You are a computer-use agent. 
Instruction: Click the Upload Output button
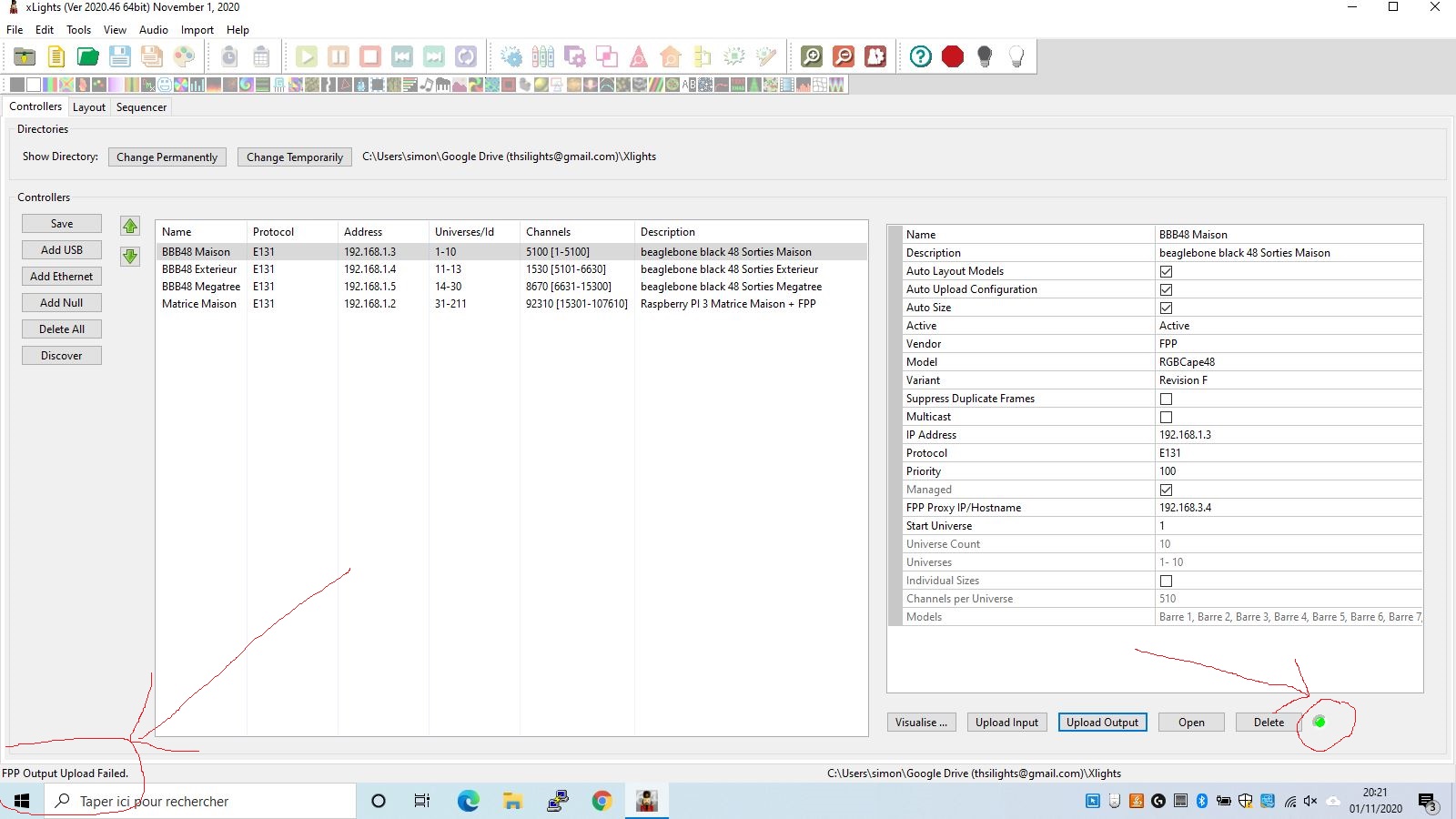point(1102,722)
